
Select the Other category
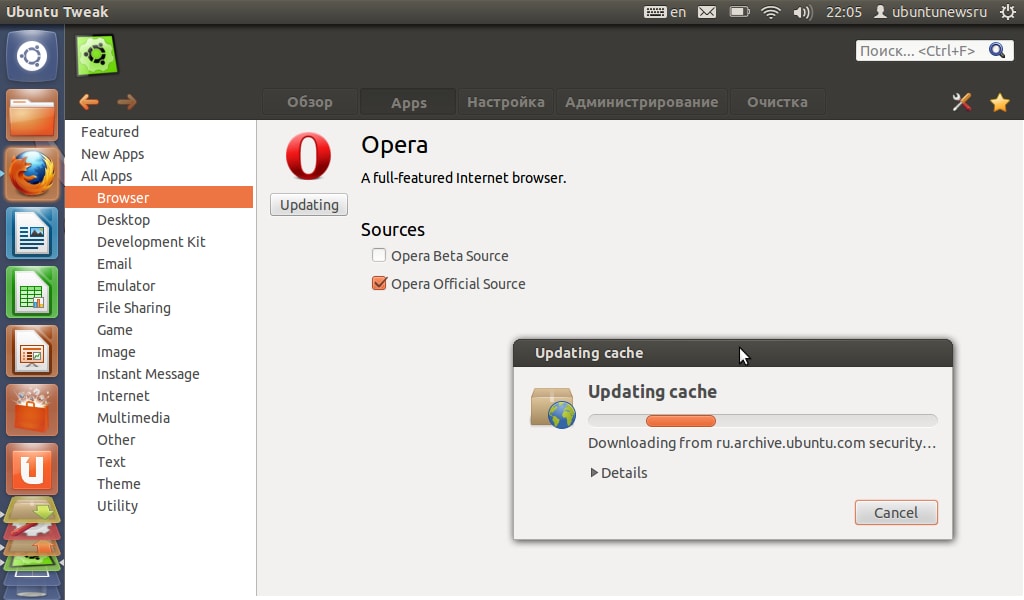click(159, 440)
